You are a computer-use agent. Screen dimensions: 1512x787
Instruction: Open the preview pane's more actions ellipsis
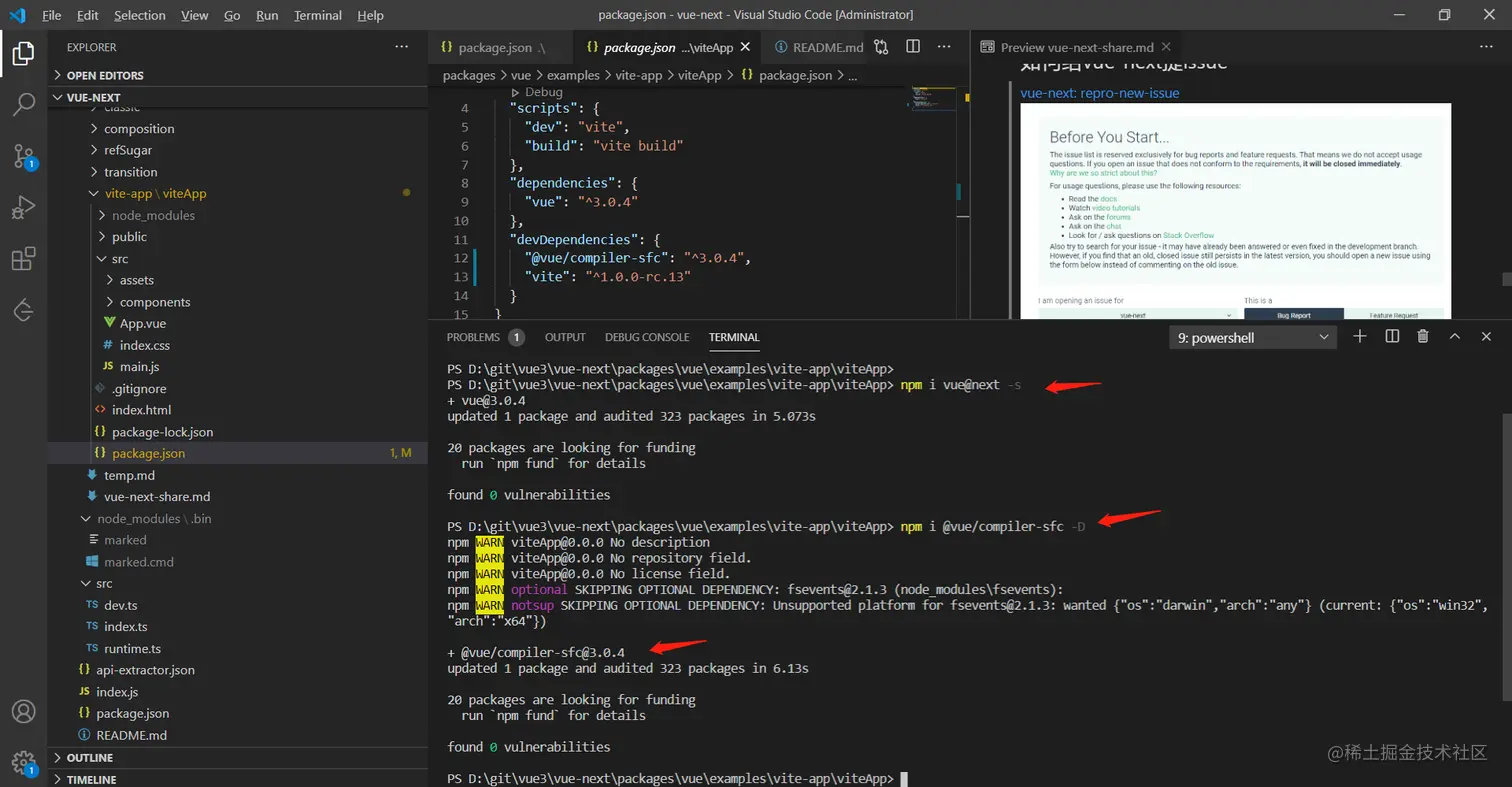click(x=1486, y=47)
